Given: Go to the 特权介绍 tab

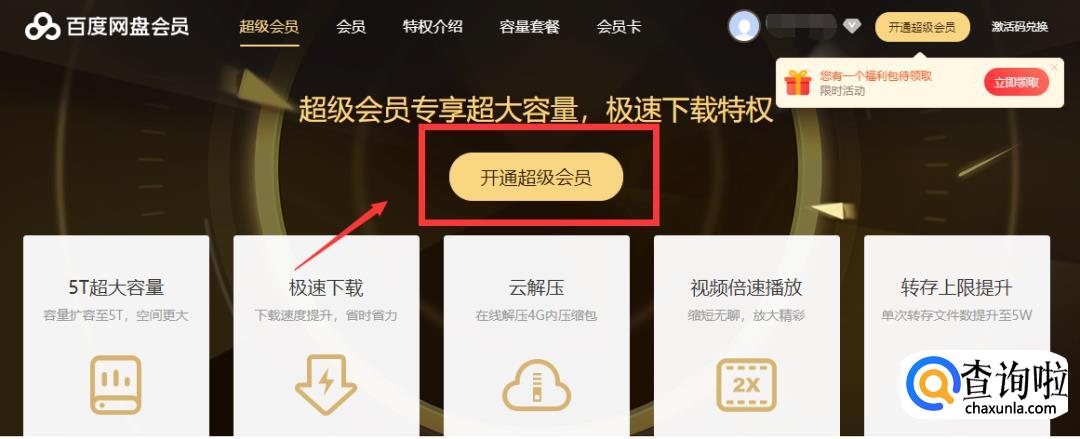Looking at the screenshot, I should click(x=433, y=28).
